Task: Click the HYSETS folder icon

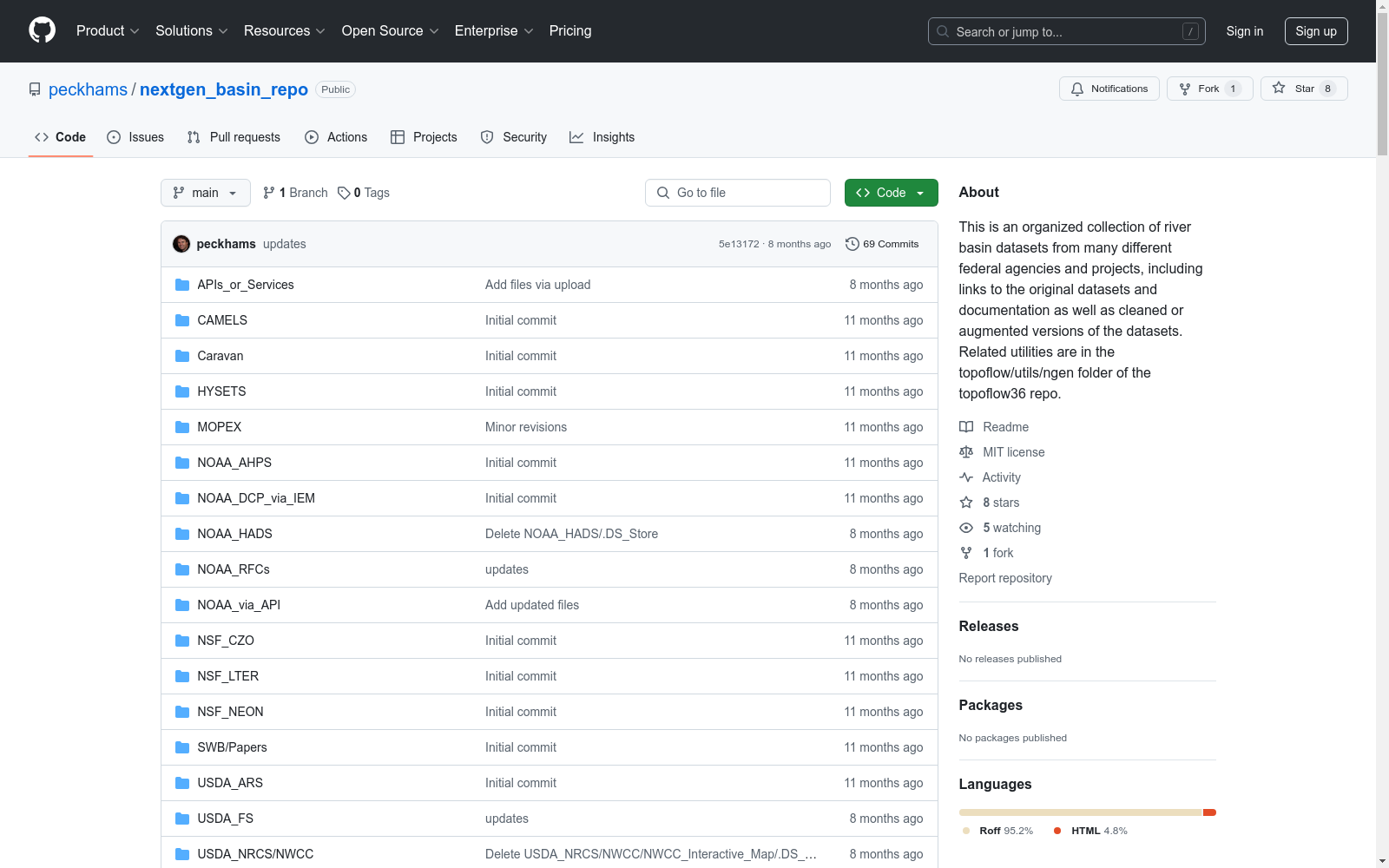Action: (x=182, y=391)
